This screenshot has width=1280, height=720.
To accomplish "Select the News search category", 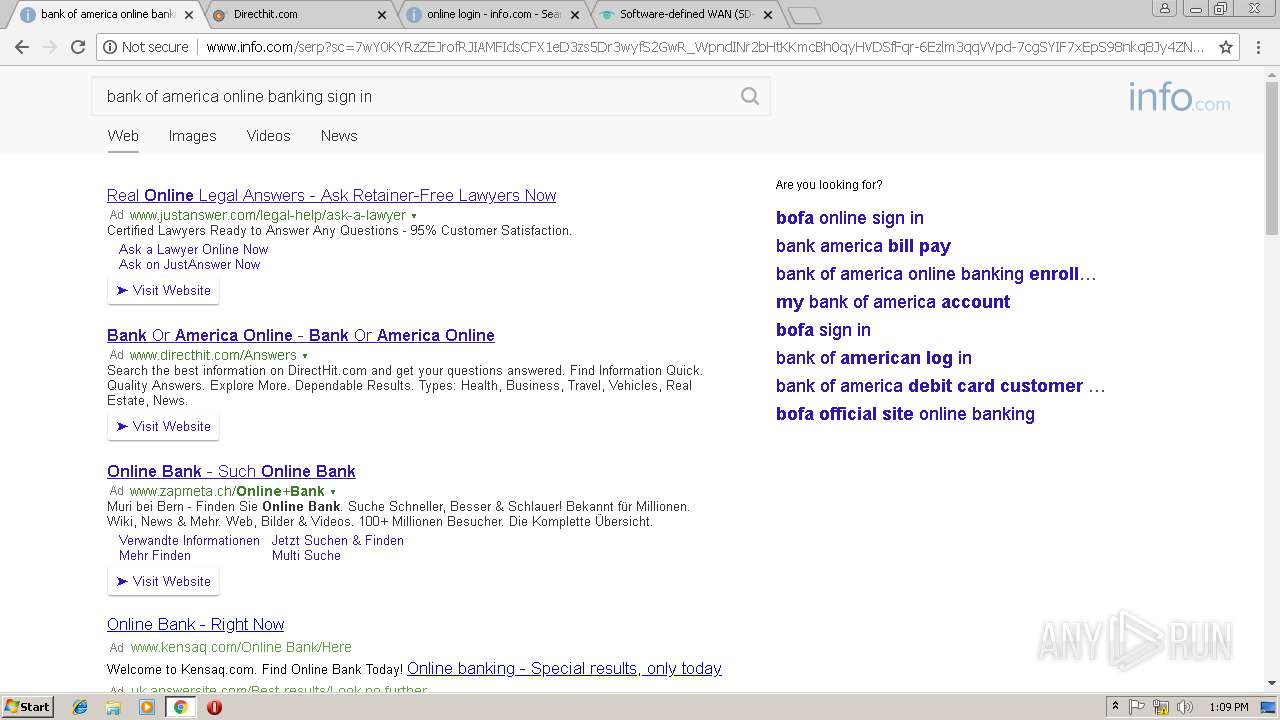I will pyautogui.click(x=339, y=136).
